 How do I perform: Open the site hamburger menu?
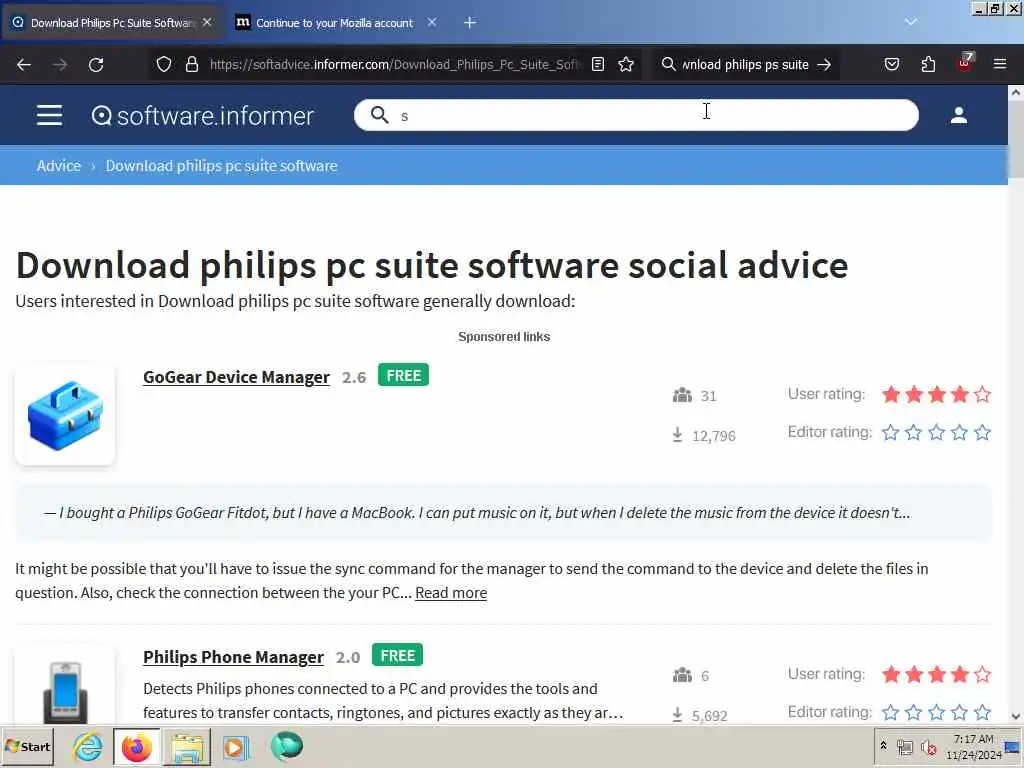pyautogui.click(x=50, y=115)
